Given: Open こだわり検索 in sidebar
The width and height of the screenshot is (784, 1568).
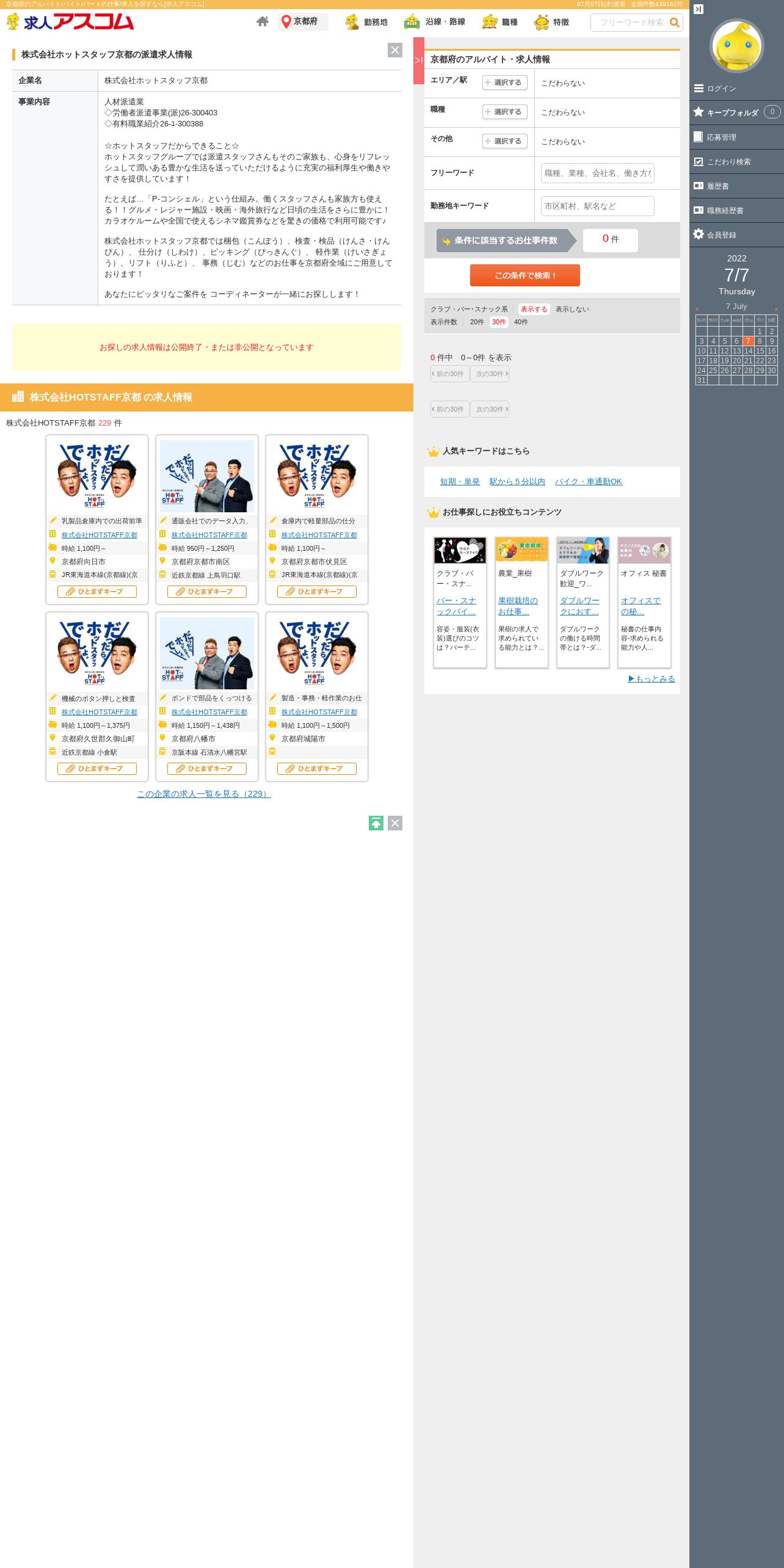Looking at the screenshot, I should pyautogui.click(x=736, y=162).
